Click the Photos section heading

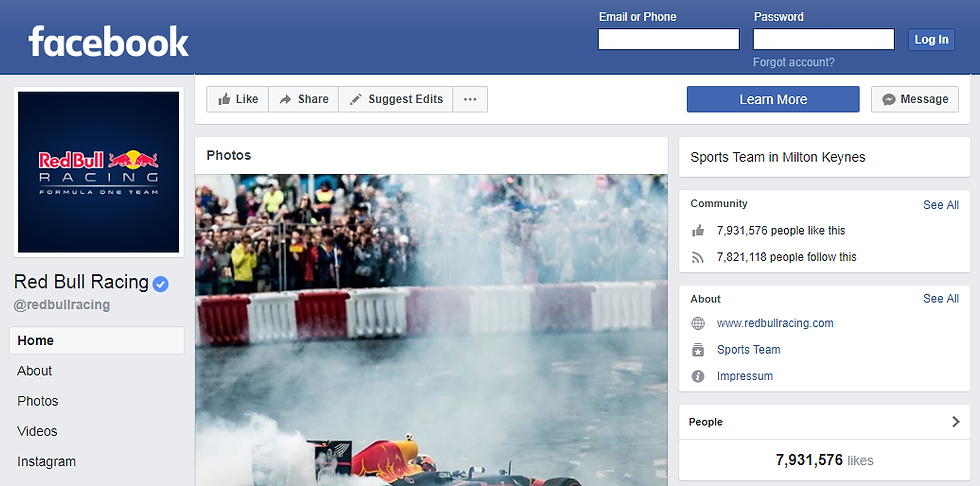pyautogui.click(x=229, y=156)
